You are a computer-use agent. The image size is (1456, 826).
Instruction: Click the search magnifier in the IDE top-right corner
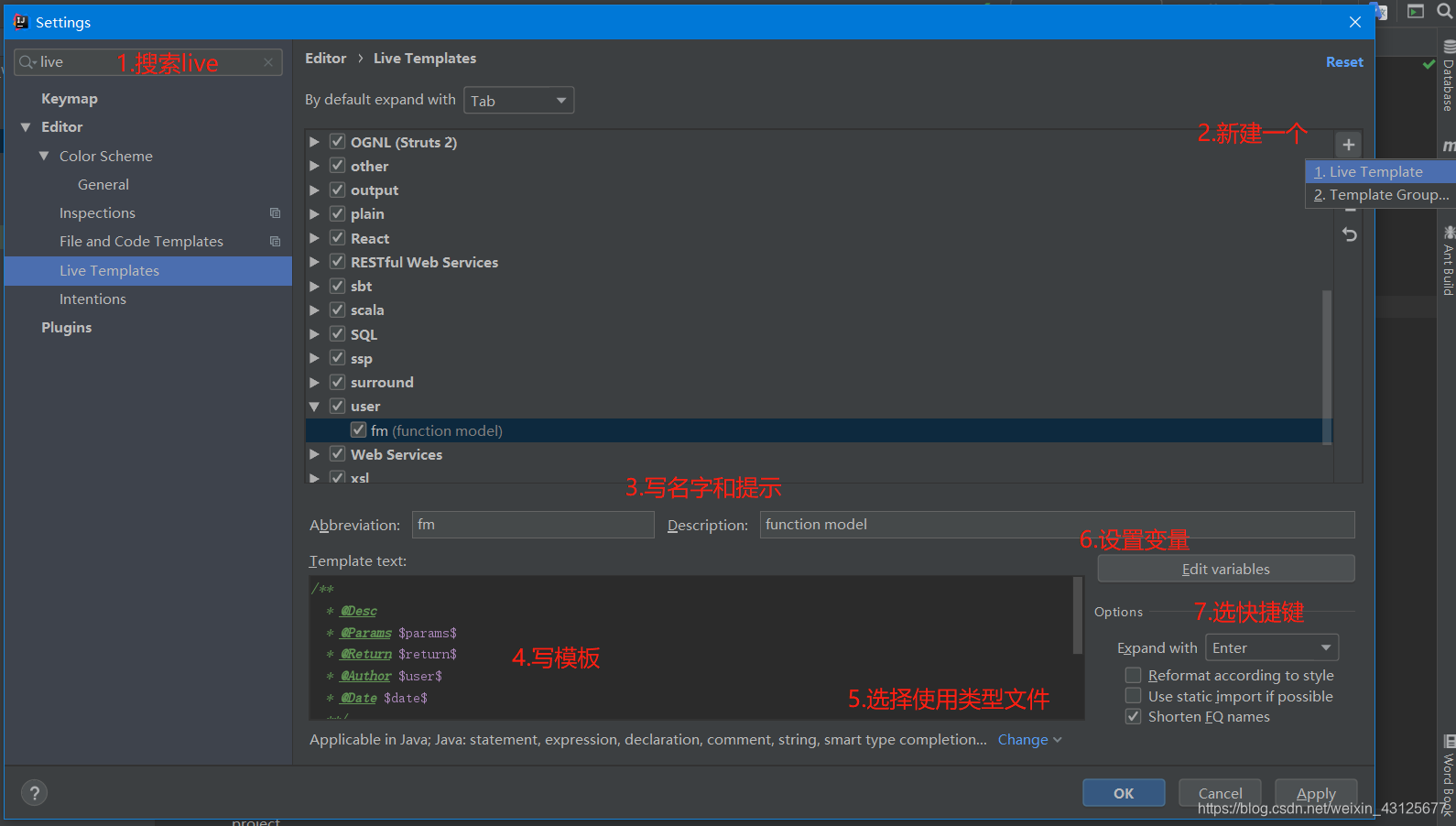(1445, 11)
